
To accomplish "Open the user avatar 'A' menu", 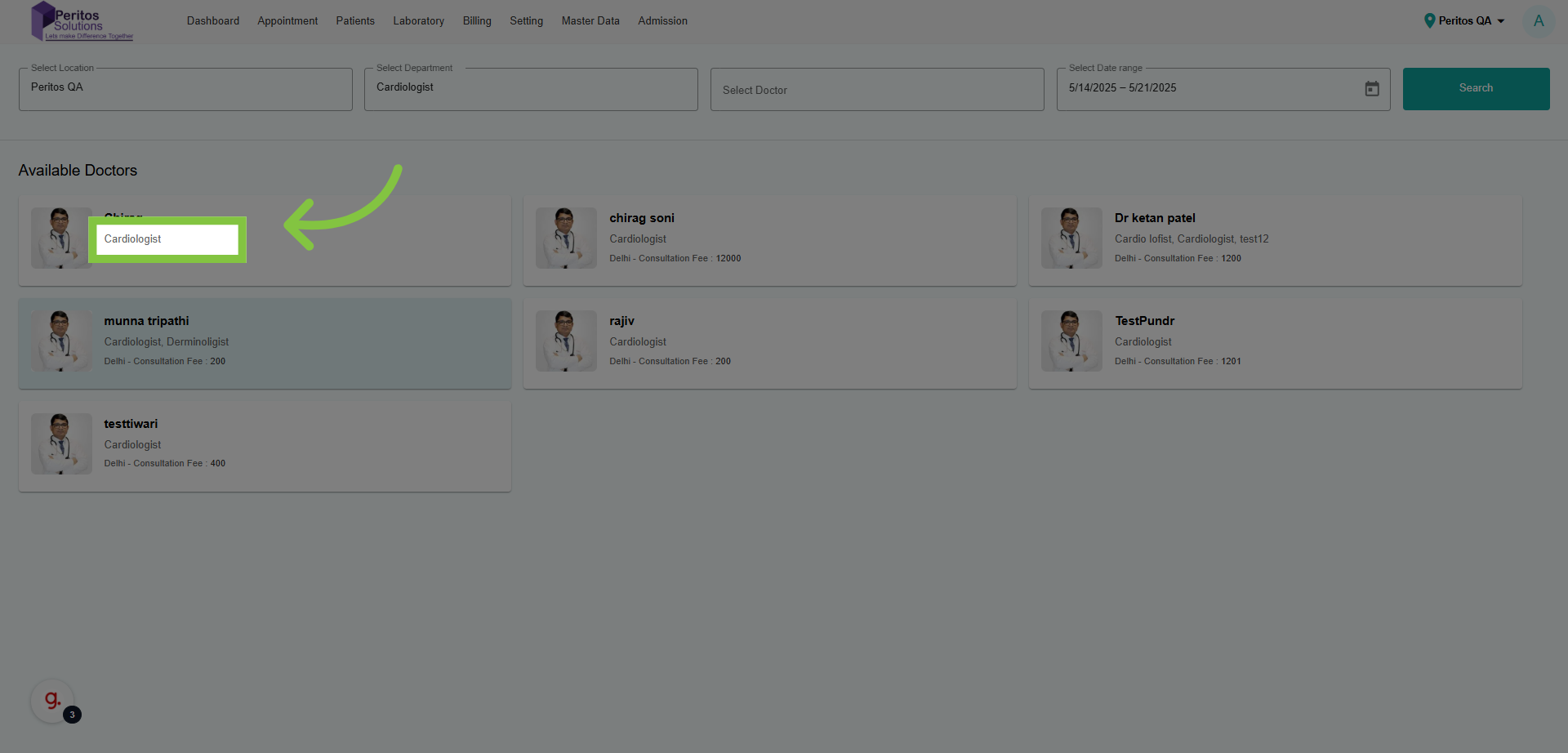I will 1539,21.
